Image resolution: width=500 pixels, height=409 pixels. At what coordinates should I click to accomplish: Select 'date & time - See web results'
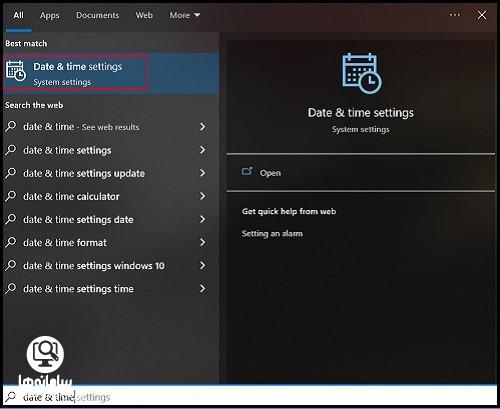81,127
